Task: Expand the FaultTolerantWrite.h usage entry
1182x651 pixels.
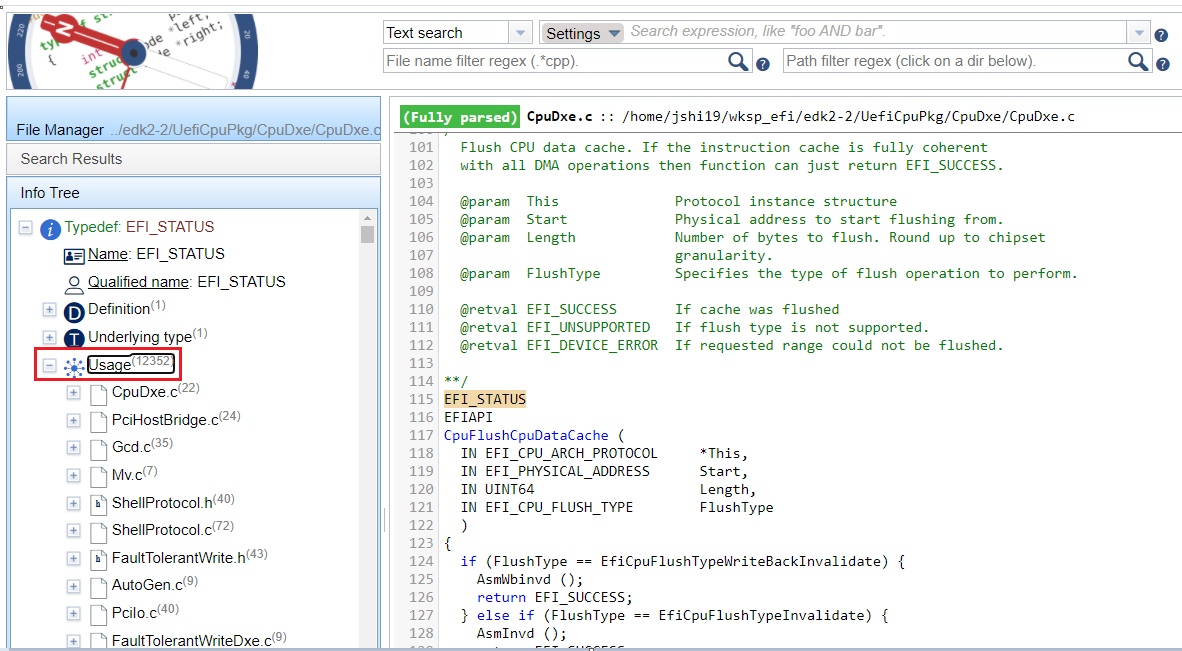Action: pyautogui.click(x=74, y=558)
